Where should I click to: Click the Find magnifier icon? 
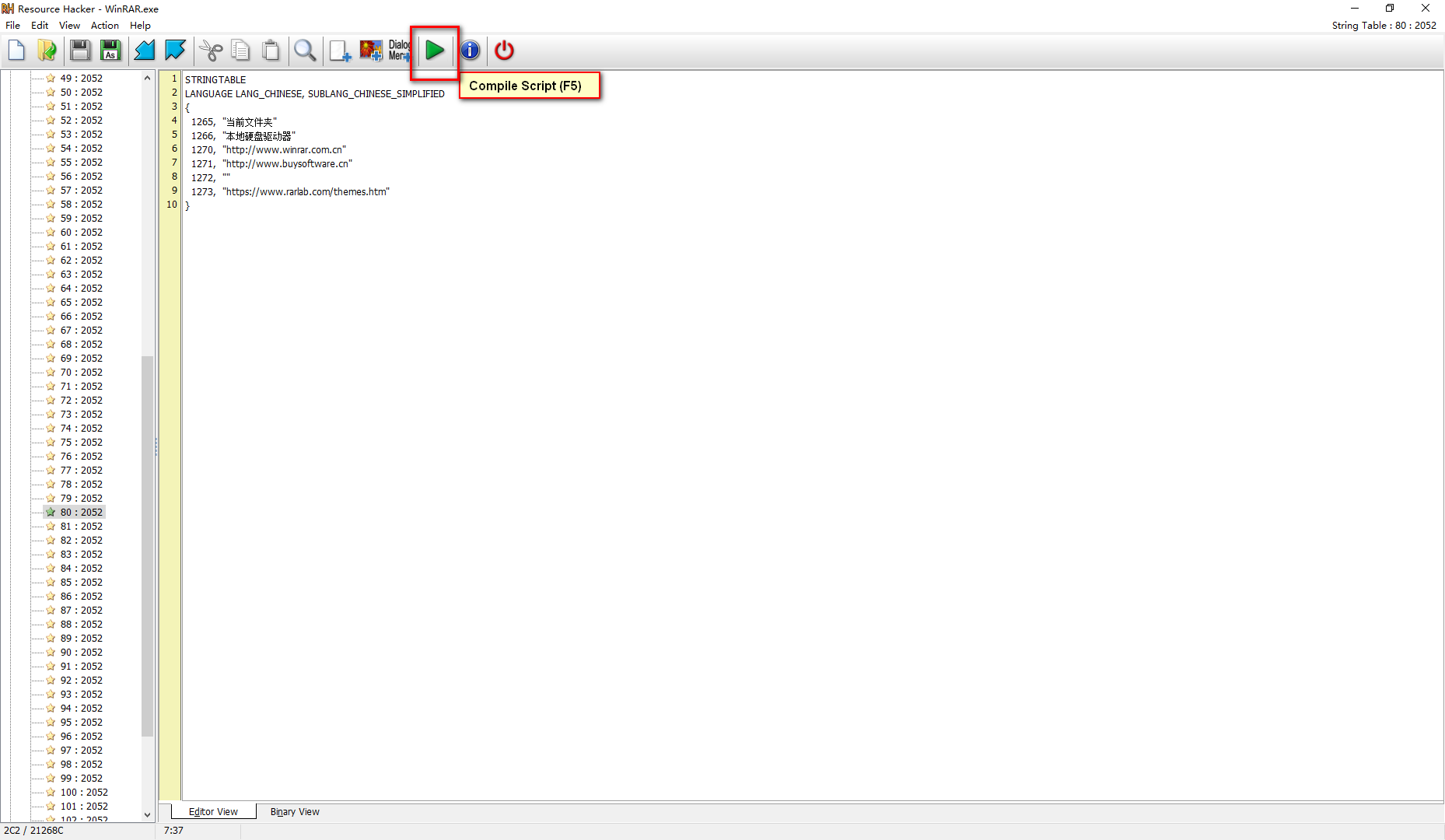(x=305, y=51)
